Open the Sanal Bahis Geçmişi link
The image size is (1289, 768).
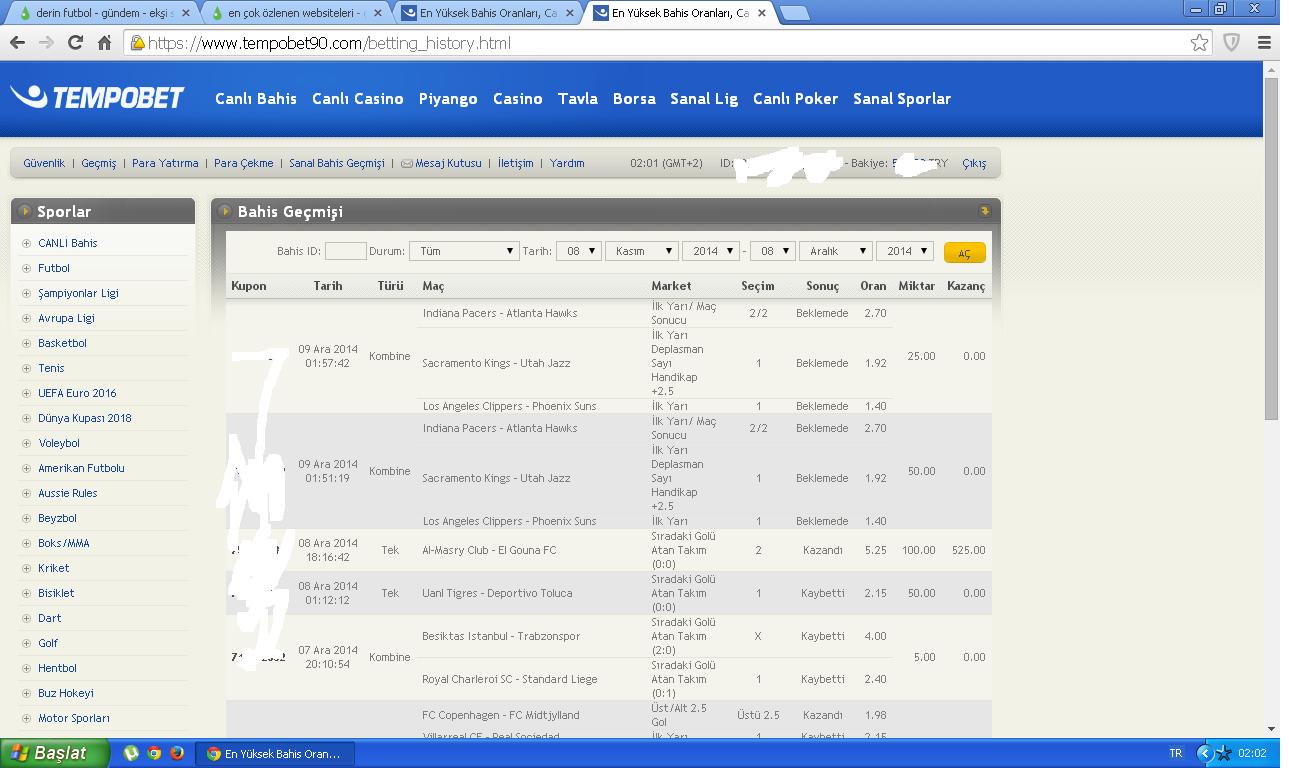(337, 163)
